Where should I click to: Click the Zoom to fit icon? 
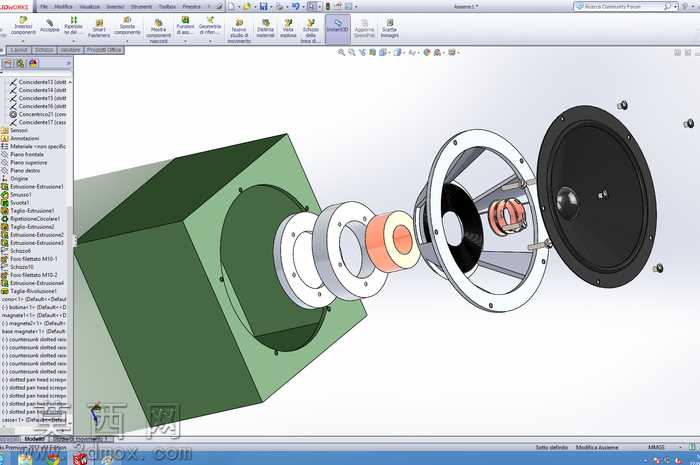point(342,53)
